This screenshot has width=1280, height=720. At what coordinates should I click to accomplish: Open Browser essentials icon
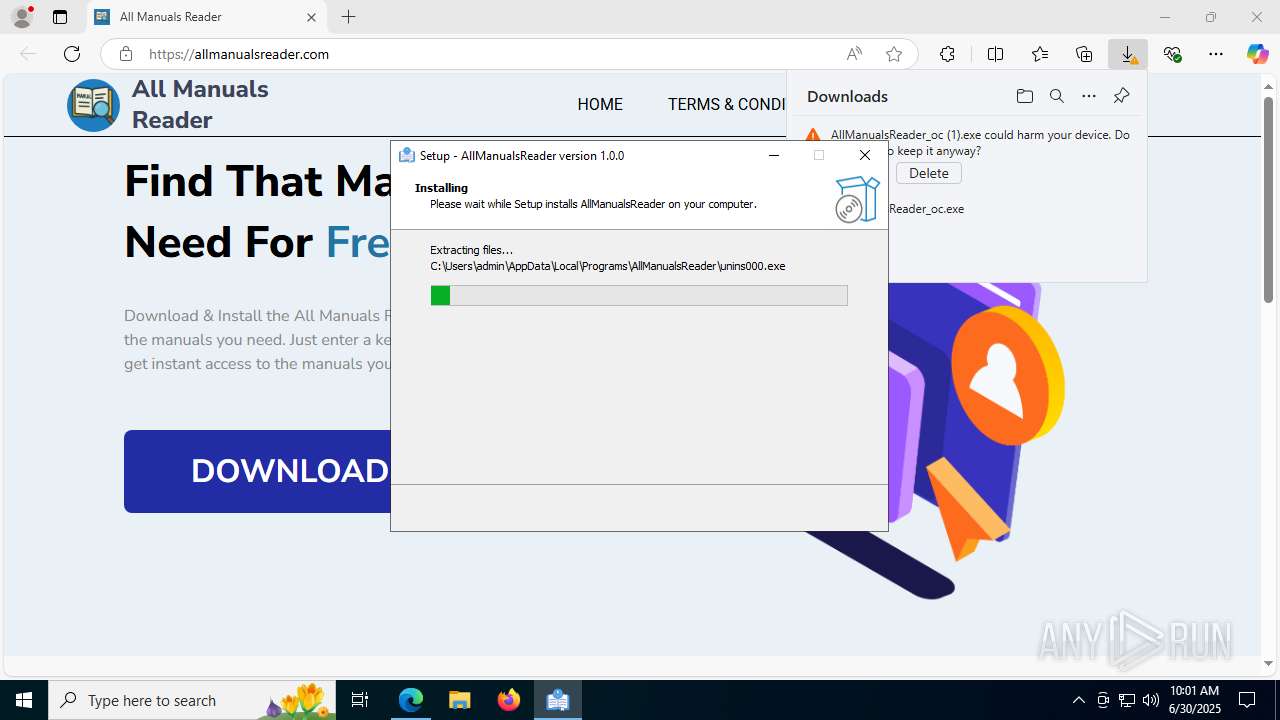click(x=1173, y=54)
